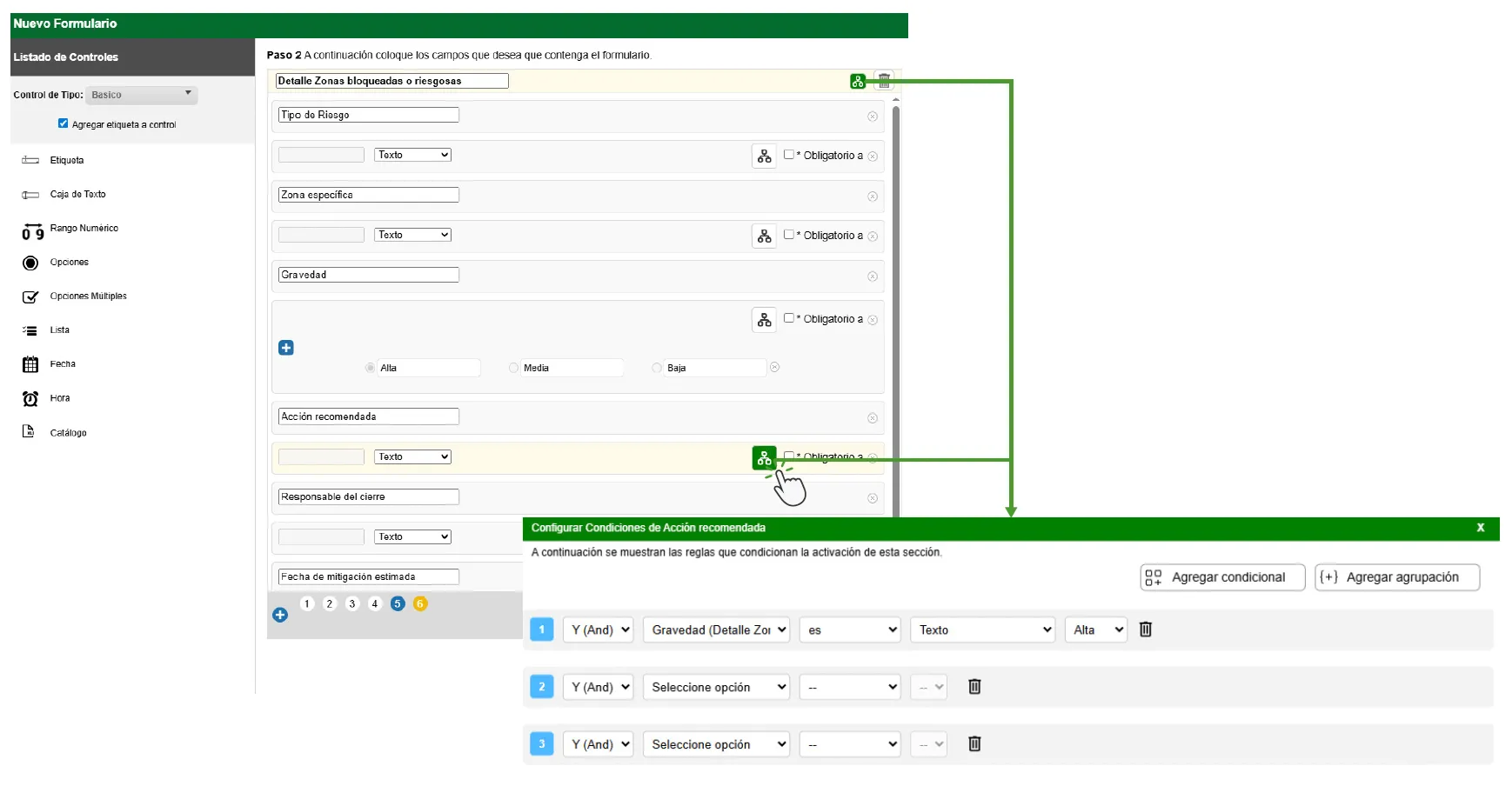The width and height of the screenshot is (1512, 786).
Task: Select the Alta radio option
Action: click(x=371, y=368)
